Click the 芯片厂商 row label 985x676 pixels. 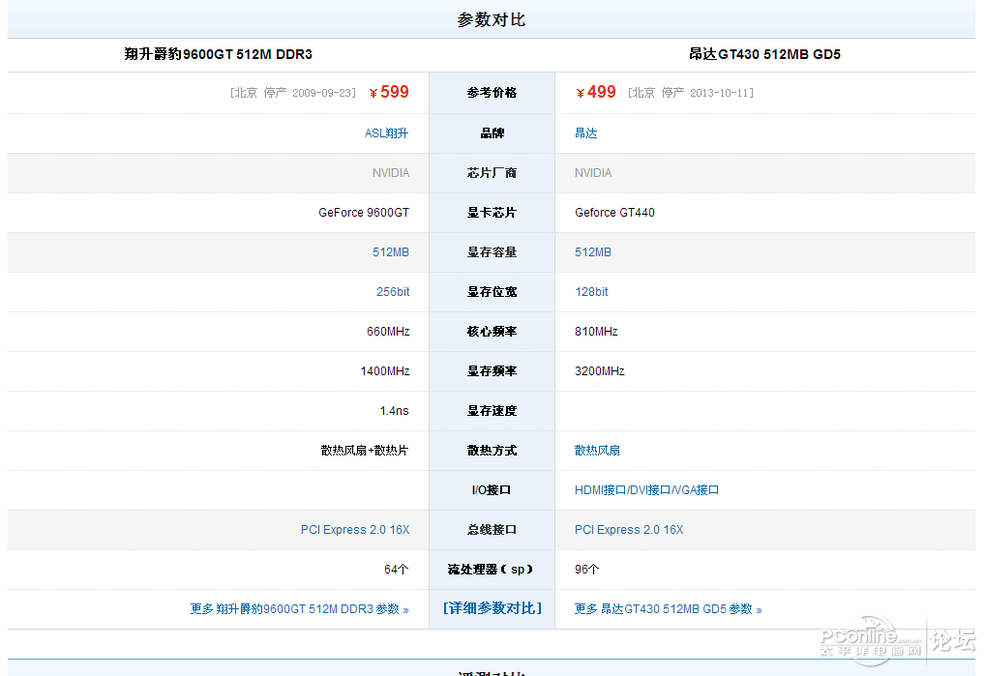(492, 173)
